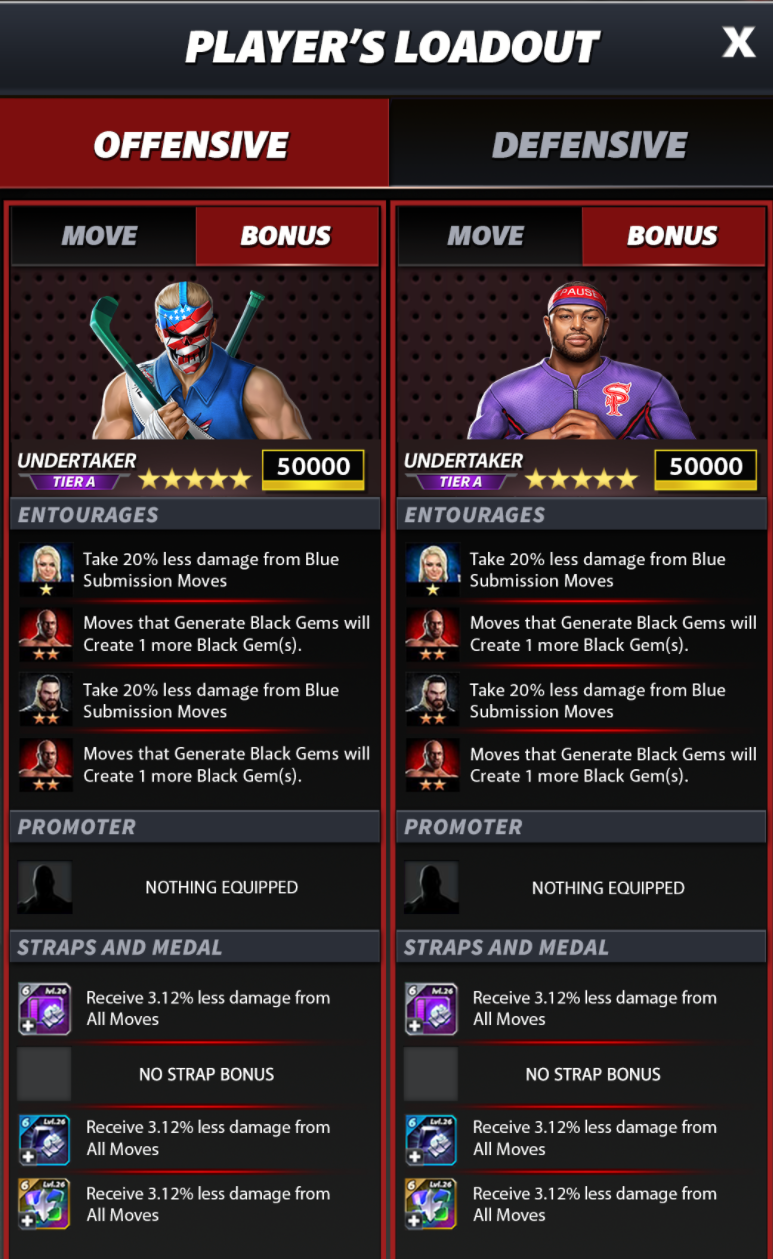Tap the empty strap slot in right panel

(431, 1074)
